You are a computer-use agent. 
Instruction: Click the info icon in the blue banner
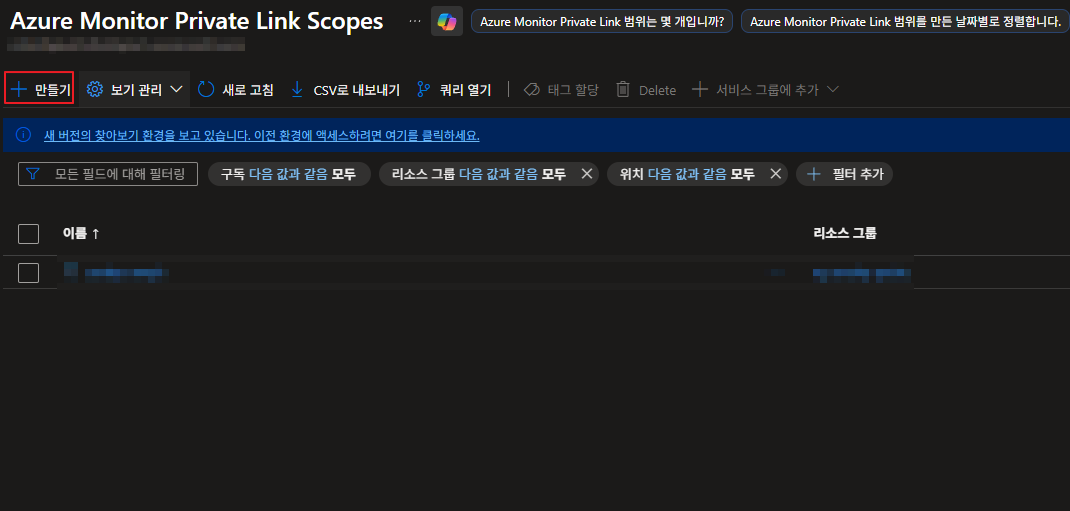click(x=23, y=135)
